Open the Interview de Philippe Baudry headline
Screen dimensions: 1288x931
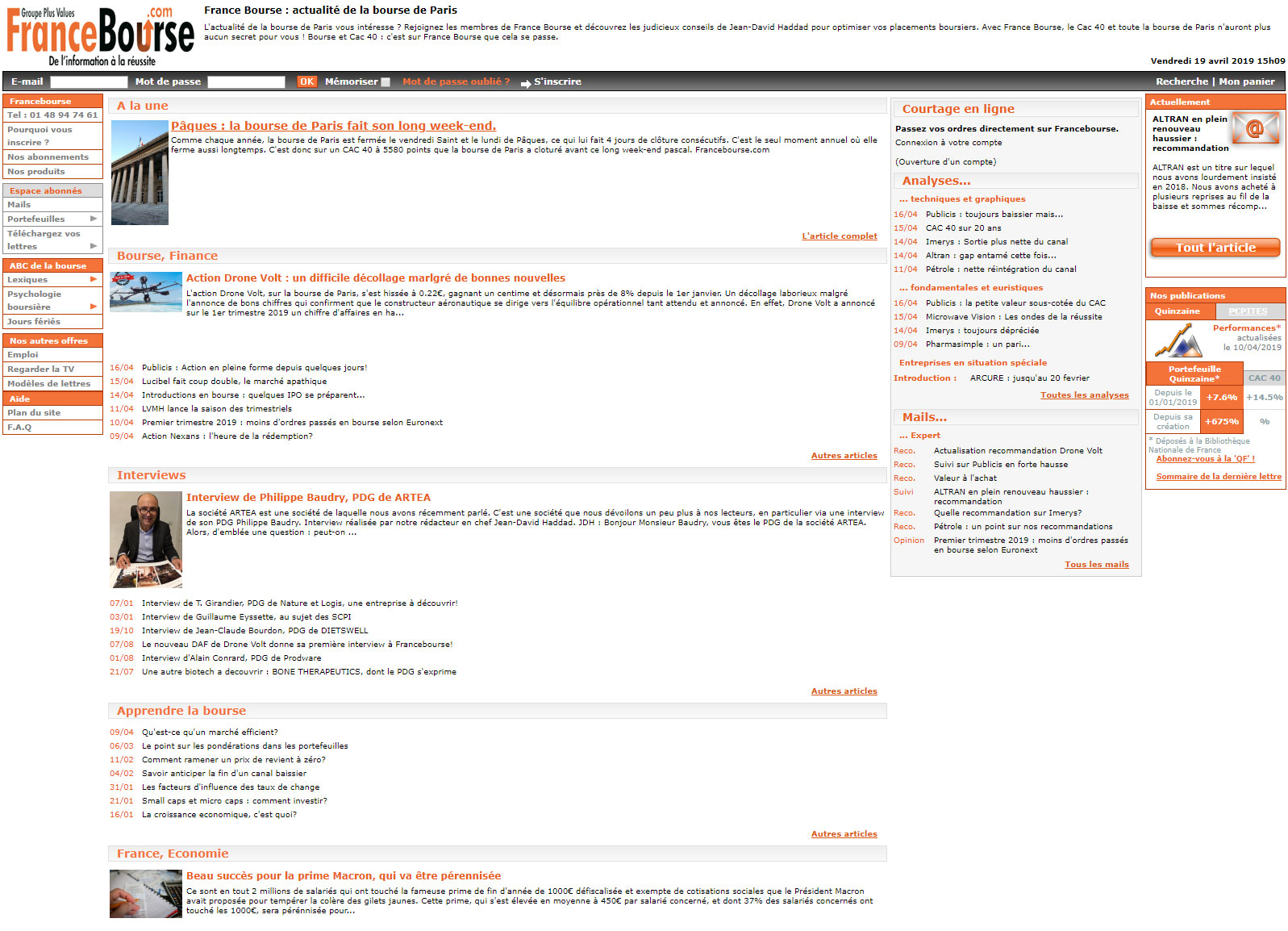[308, 497]
